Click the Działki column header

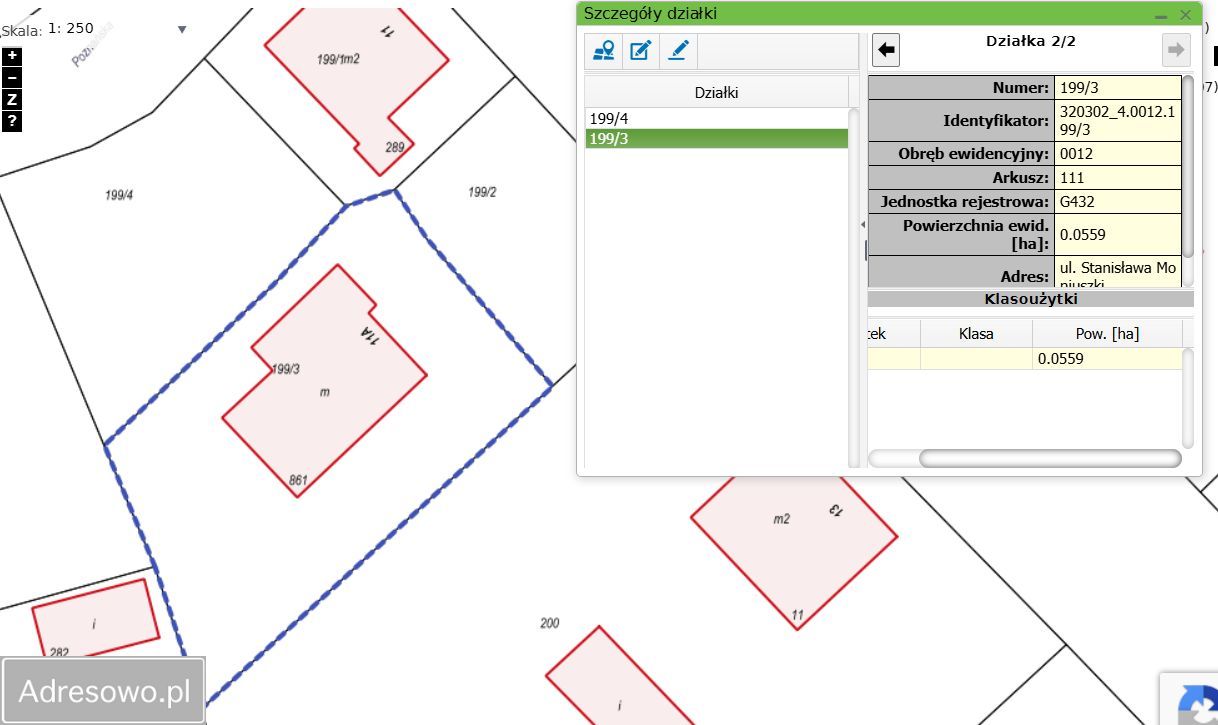(716, 93)
